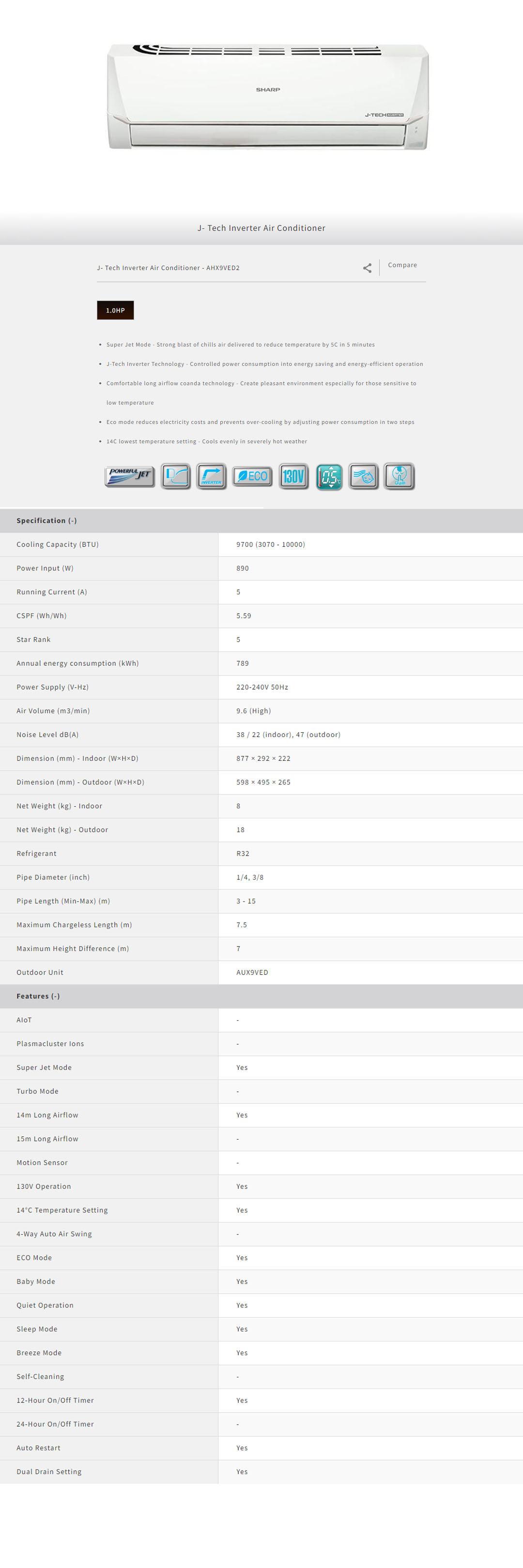Click the Baby mode breeze icon
Screen dimensions: 523x1568
coord(364,476)
